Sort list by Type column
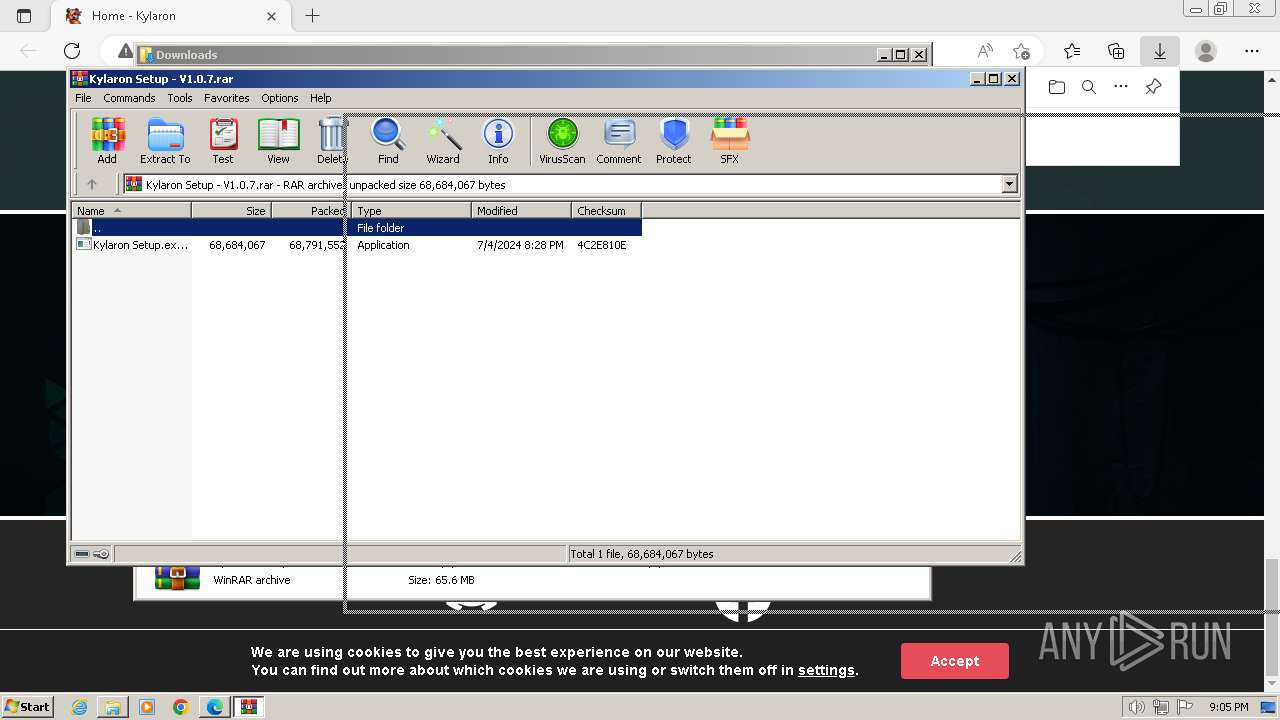Image resolution: width=1280 pixels, height=720 pixels. 411,210
